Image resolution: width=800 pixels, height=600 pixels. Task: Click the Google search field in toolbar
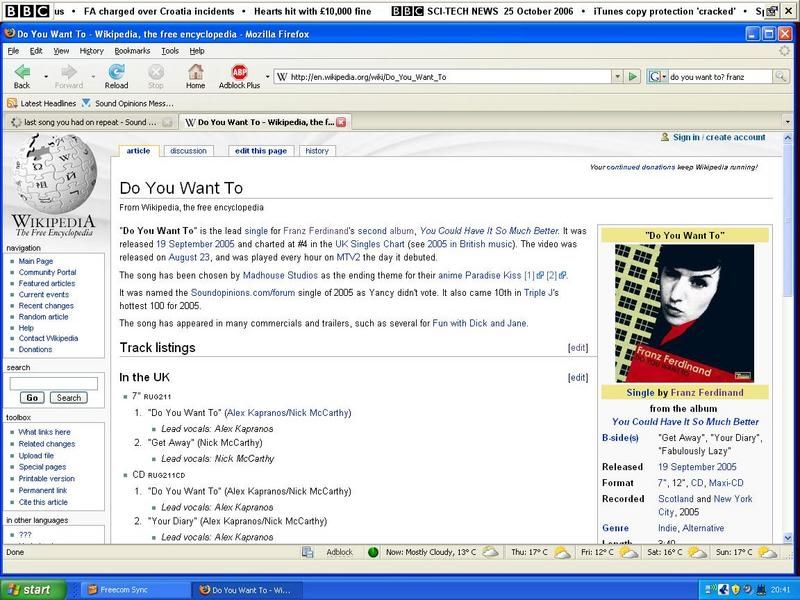[x=720, y=77]
